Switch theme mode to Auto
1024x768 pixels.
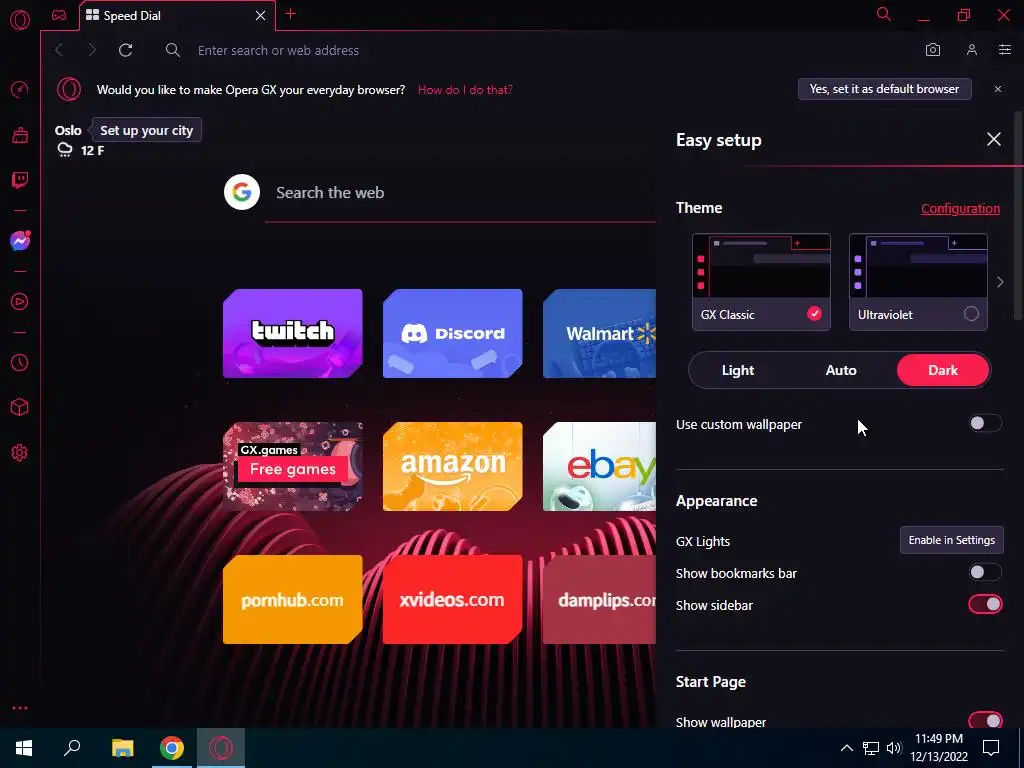(x=840, y=370)
